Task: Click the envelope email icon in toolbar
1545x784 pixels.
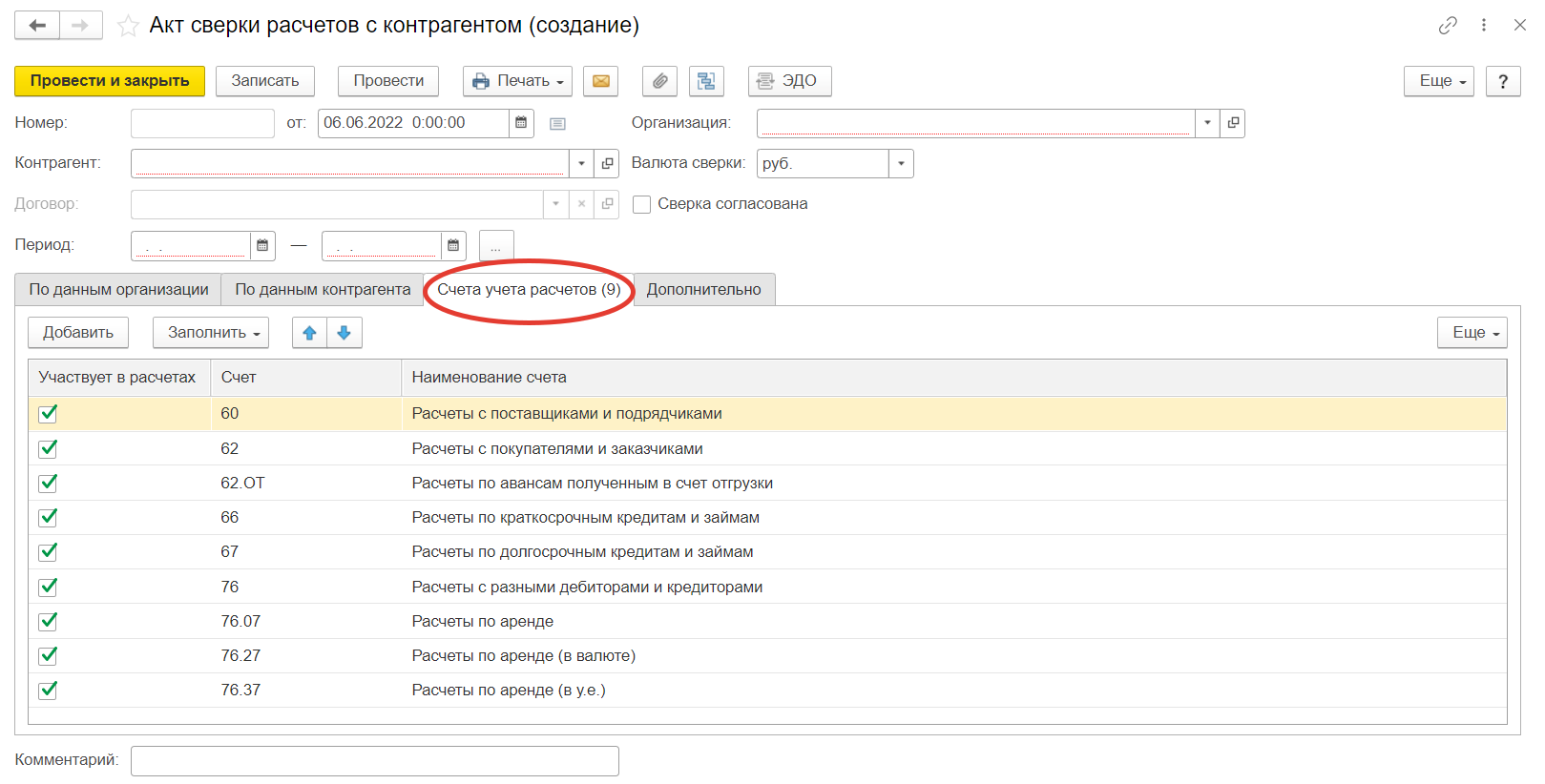Action: coord(601,81)
